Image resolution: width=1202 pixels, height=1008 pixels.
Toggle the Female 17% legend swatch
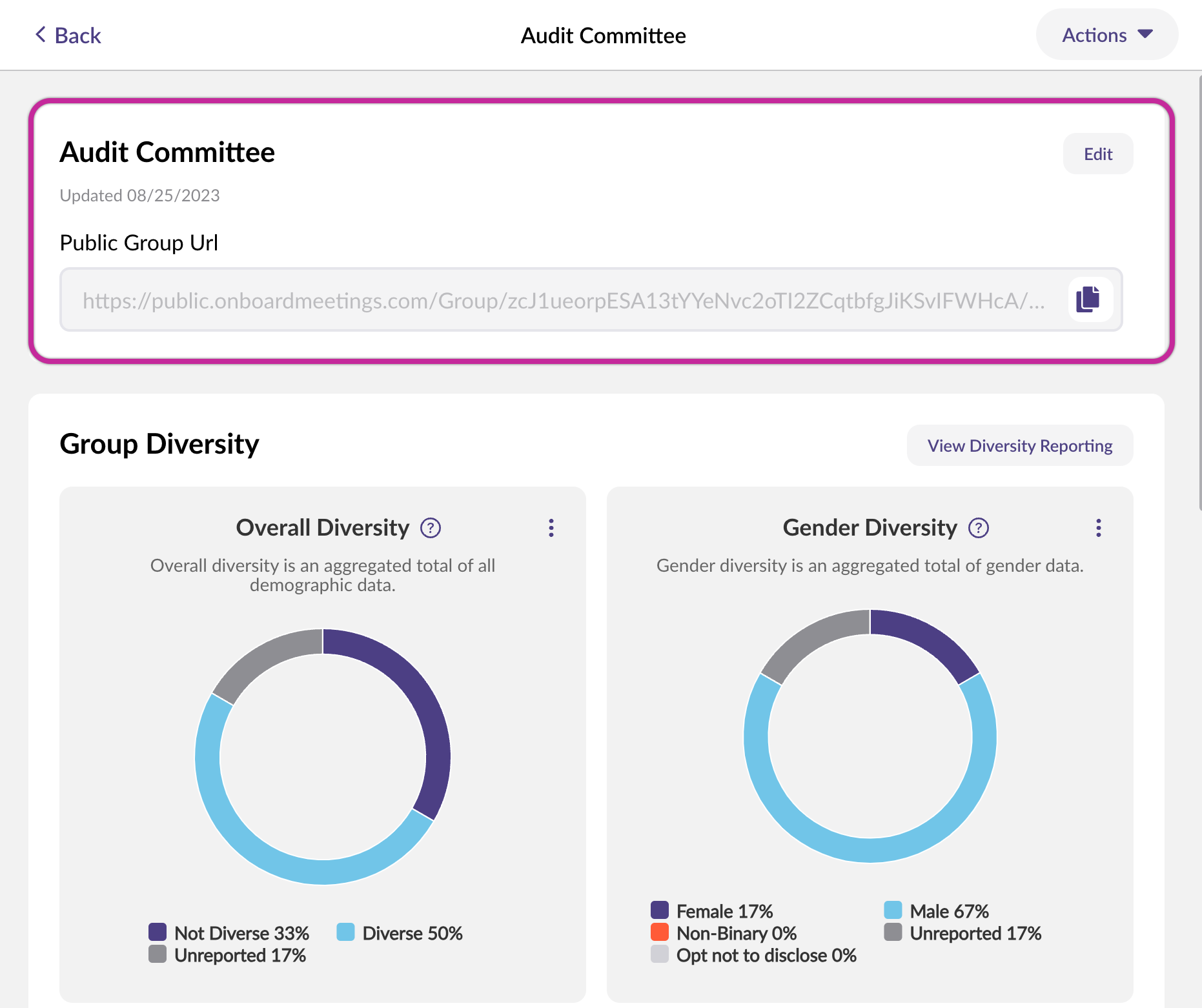pyautogui.click(x=660, y=911)
